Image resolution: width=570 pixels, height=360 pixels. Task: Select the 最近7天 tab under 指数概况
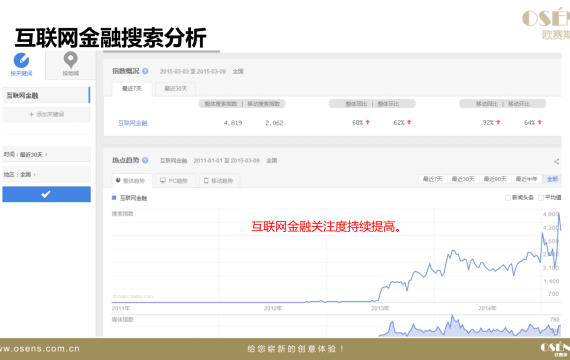click(x=132, y=89)
